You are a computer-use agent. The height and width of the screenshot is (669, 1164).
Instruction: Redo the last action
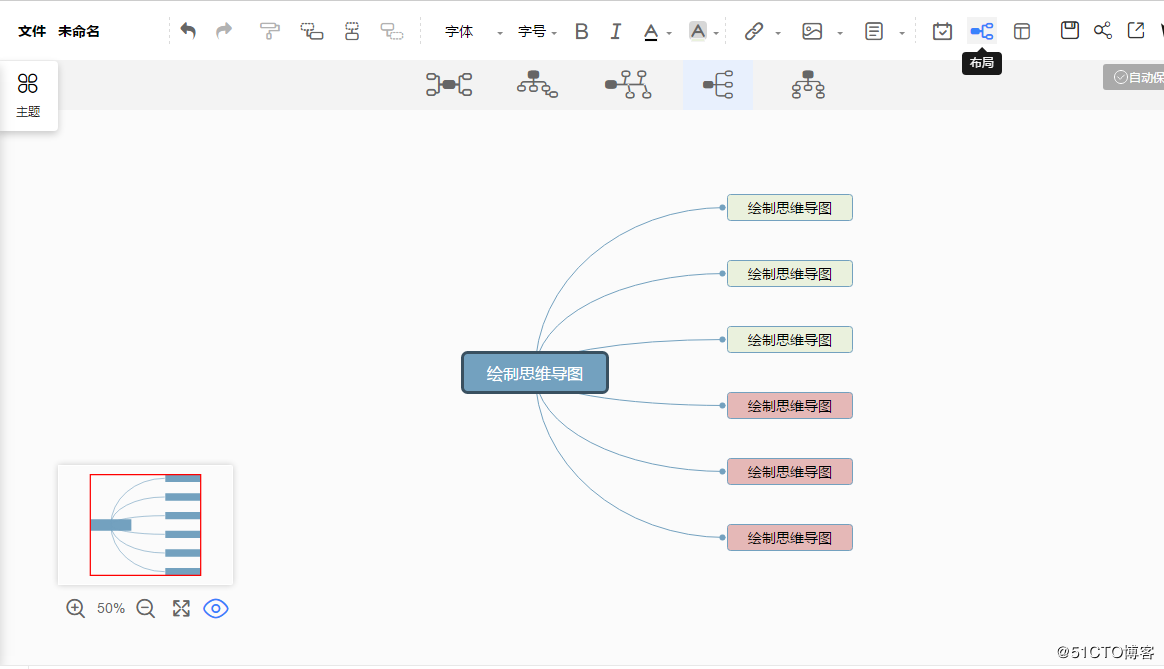(223, 31)
